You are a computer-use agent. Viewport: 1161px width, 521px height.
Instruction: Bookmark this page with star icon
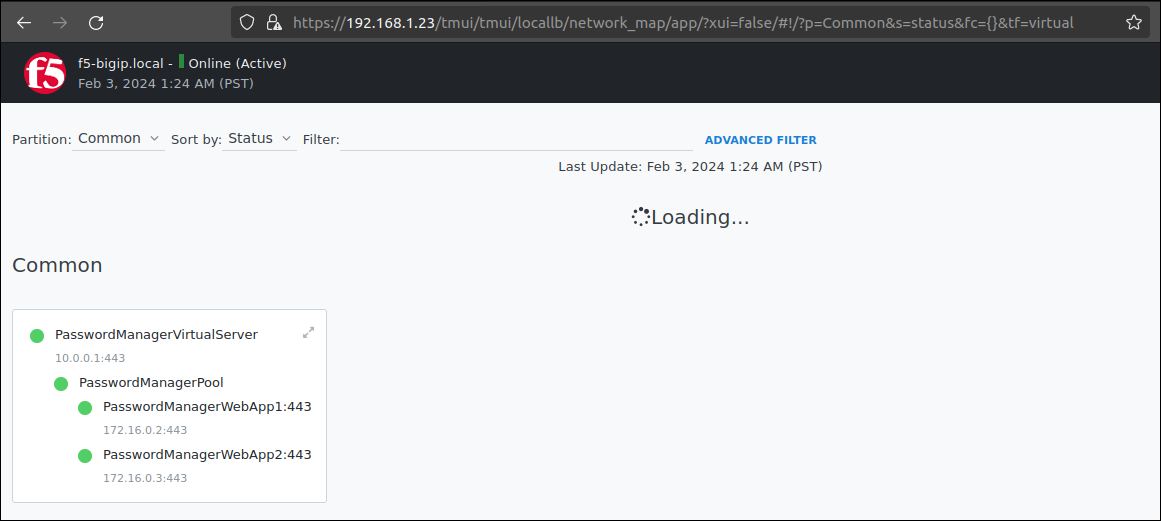[1133, 22]
